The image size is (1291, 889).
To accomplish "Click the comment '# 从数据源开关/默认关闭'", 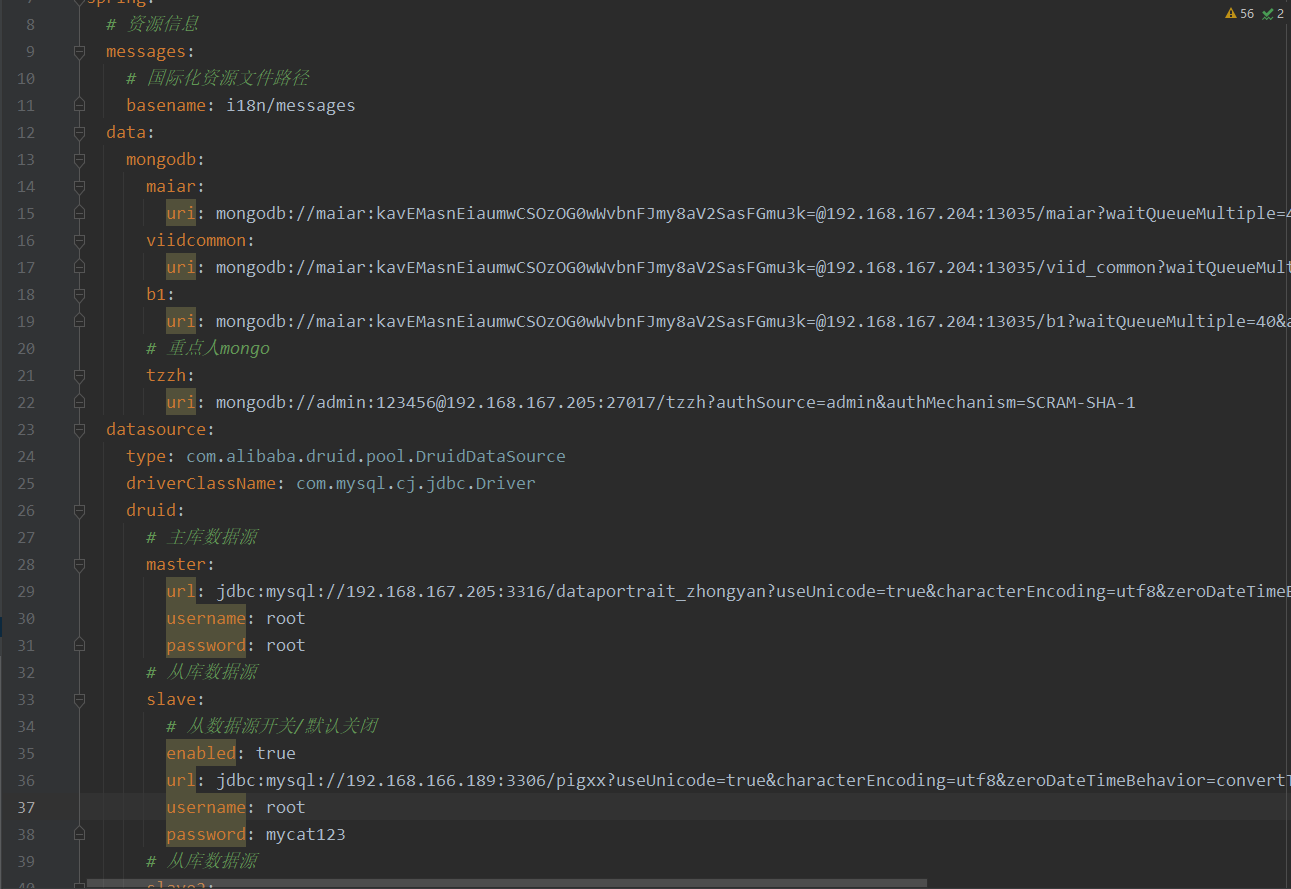I will (x=272, y=727).
